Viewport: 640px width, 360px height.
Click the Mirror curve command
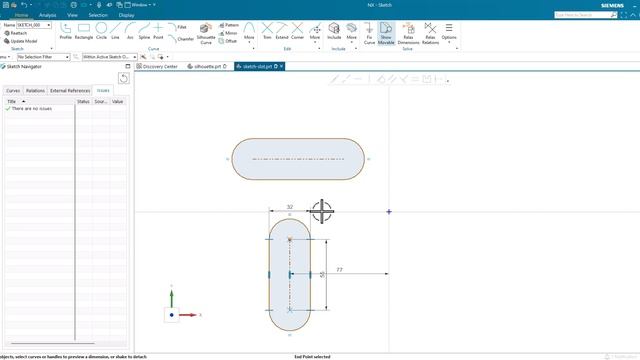pos(228,33)
